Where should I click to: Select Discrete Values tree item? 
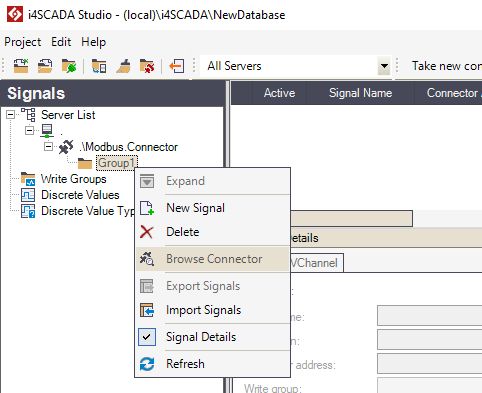click(80, 195)
